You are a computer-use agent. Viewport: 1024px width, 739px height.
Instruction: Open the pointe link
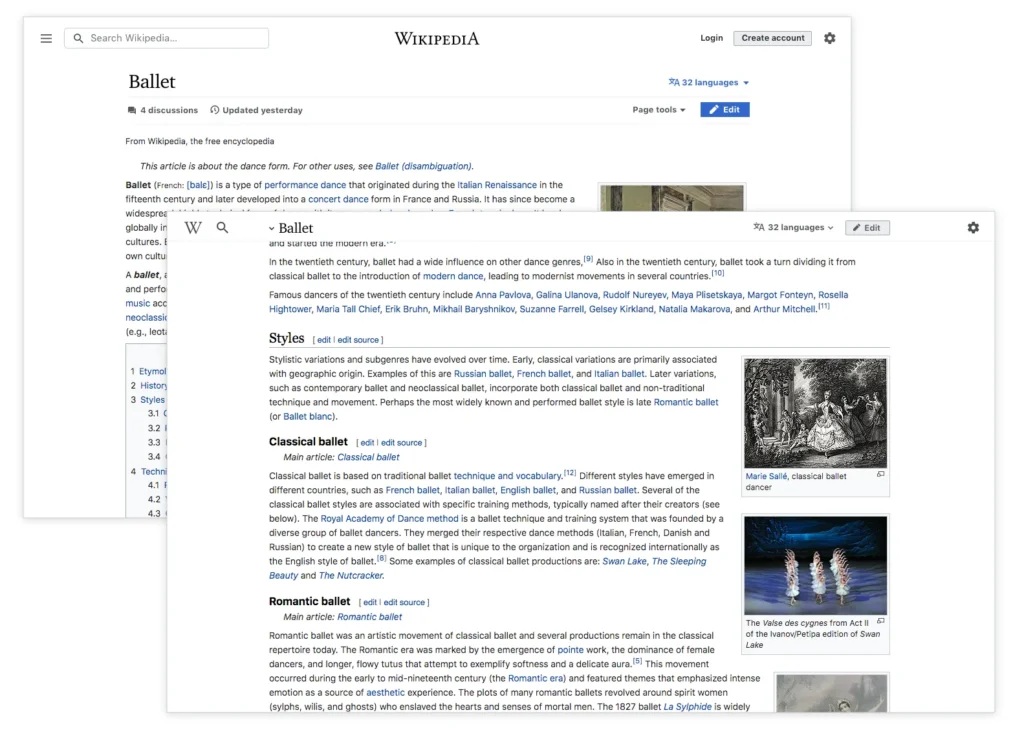tap(570, 650)
